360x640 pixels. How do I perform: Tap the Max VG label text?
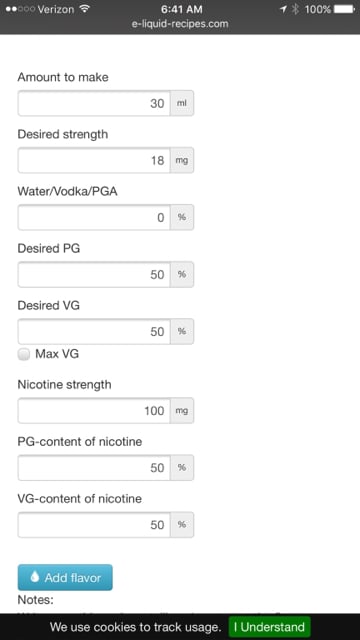pyautogui.click(x=57, y=354)
